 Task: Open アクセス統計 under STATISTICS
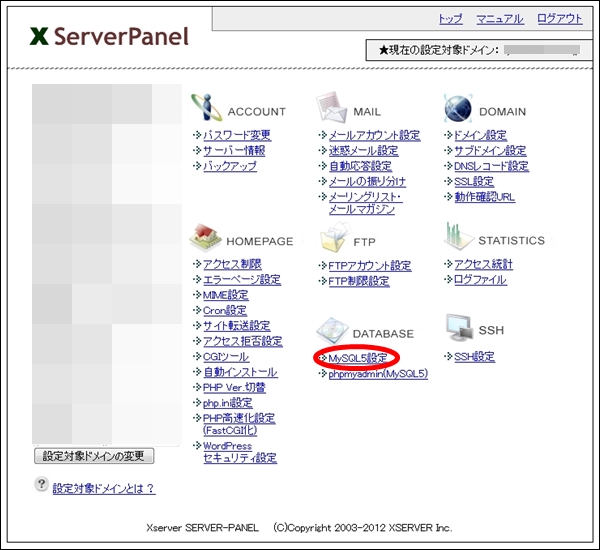click(483, 264)
